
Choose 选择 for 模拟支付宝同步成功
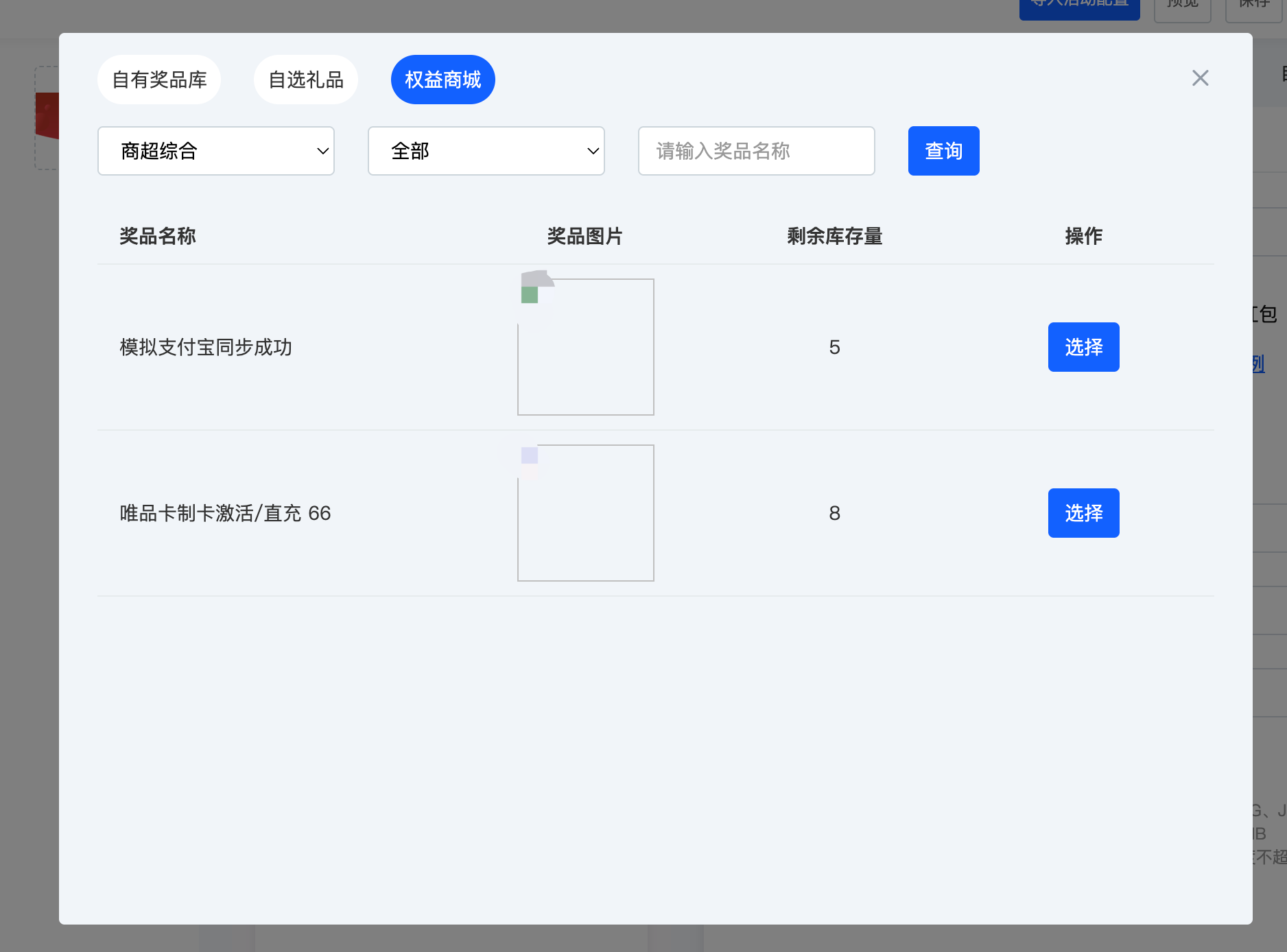click(x=1083, y=347)
